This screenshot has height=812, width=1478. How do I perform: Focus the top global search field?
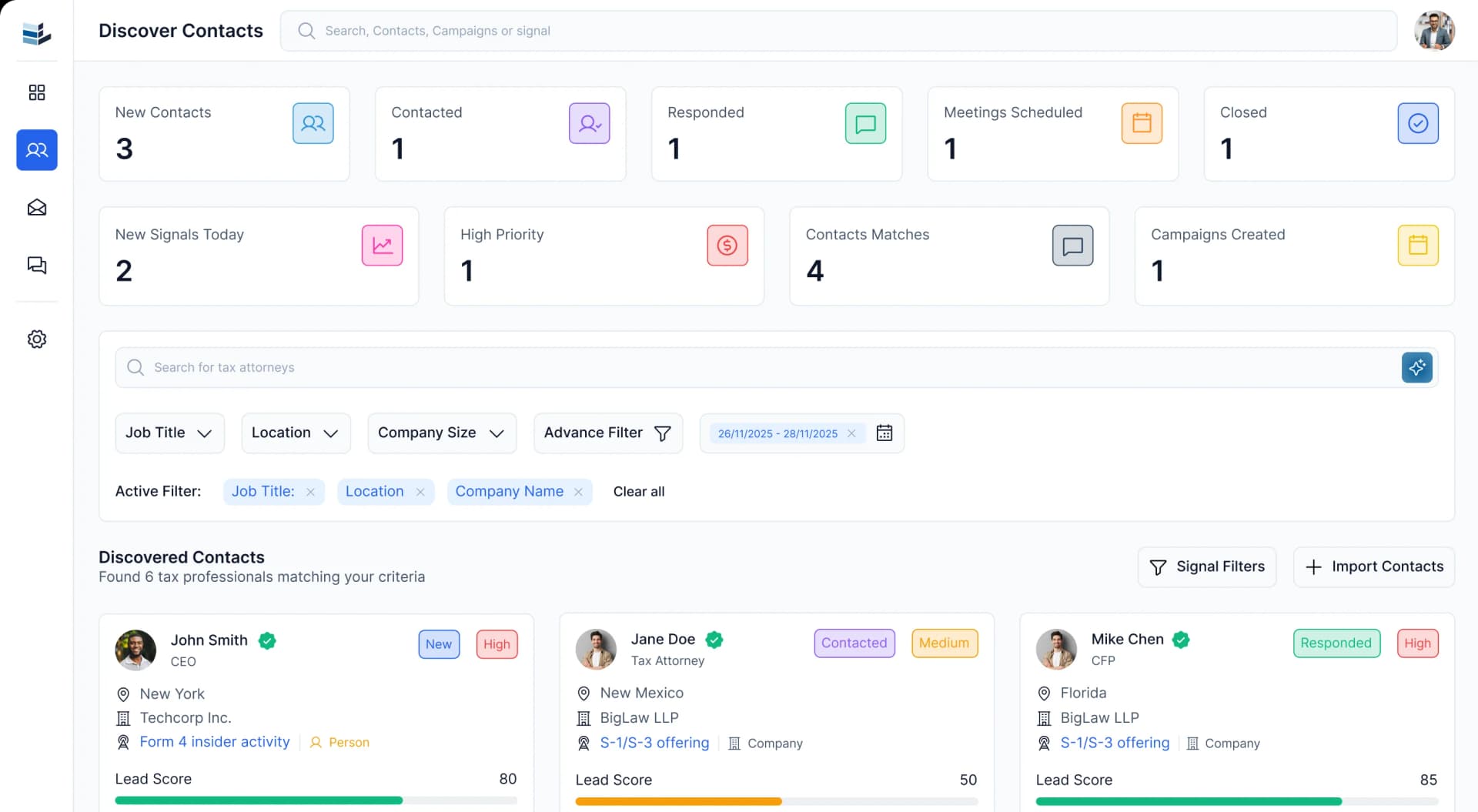838,31
